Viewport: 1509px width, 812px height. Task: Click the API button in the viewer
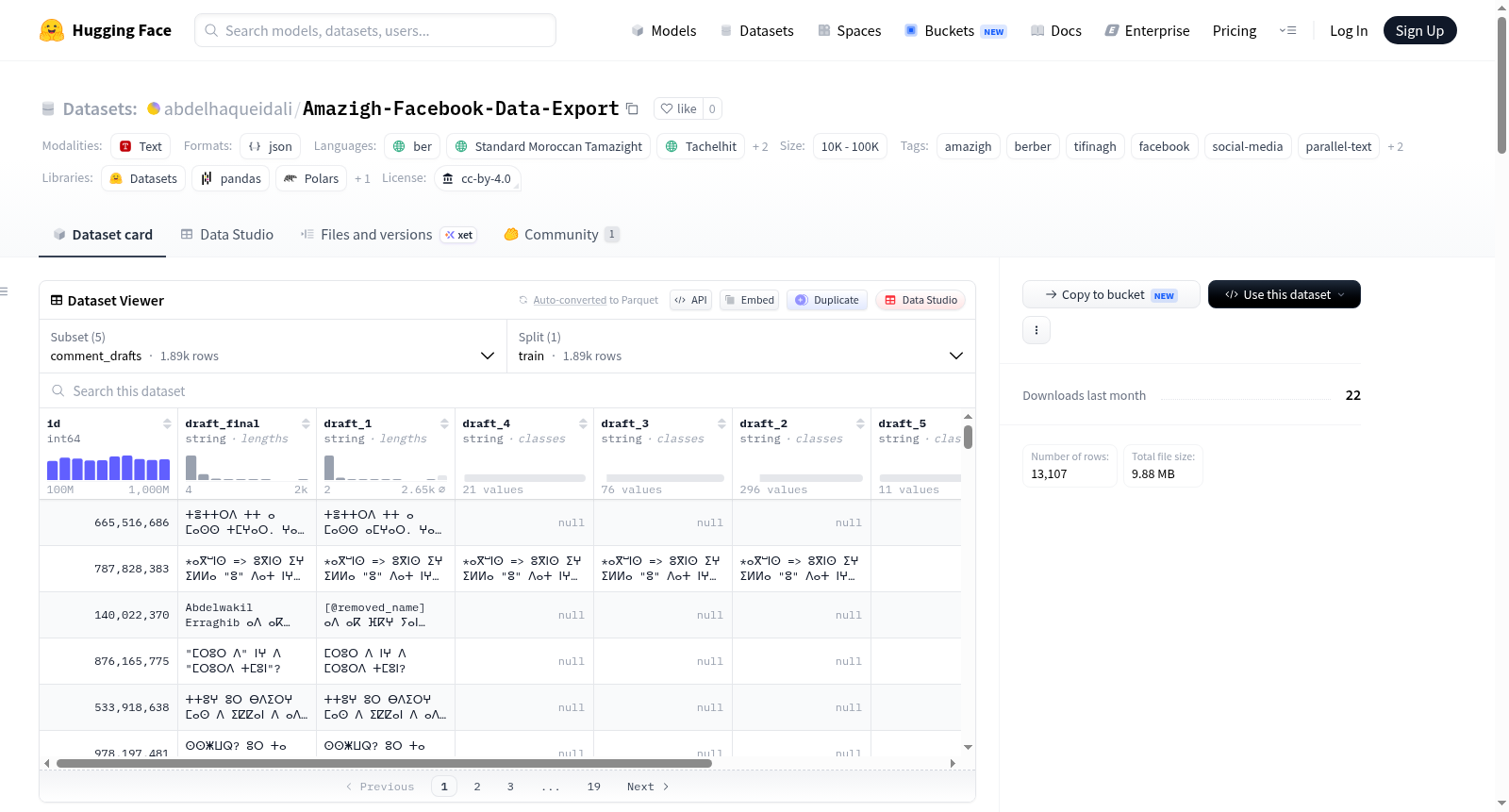(690, 300)
